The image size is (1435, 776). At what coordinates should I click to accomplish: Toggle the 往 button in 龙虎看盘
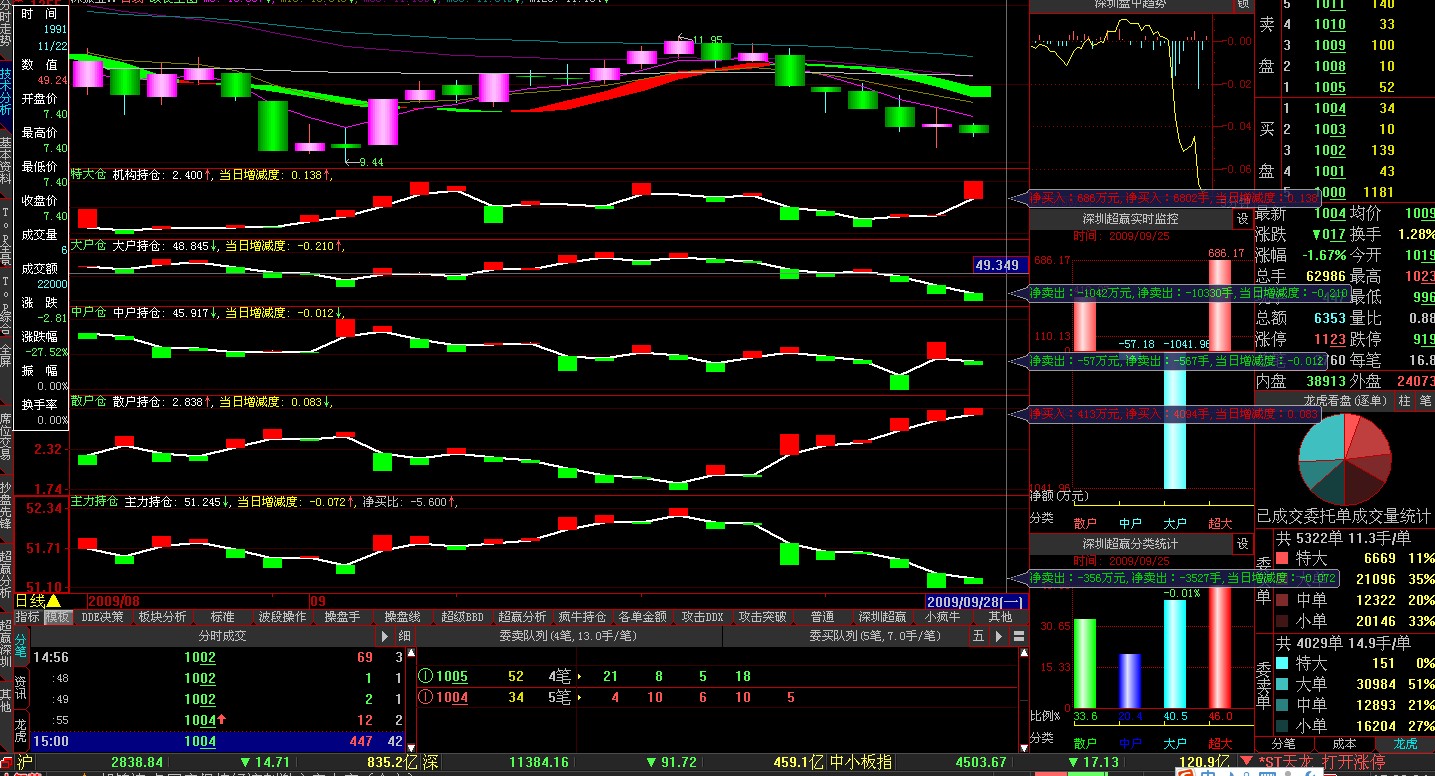pyautogui.click(x=1404, y=400)
